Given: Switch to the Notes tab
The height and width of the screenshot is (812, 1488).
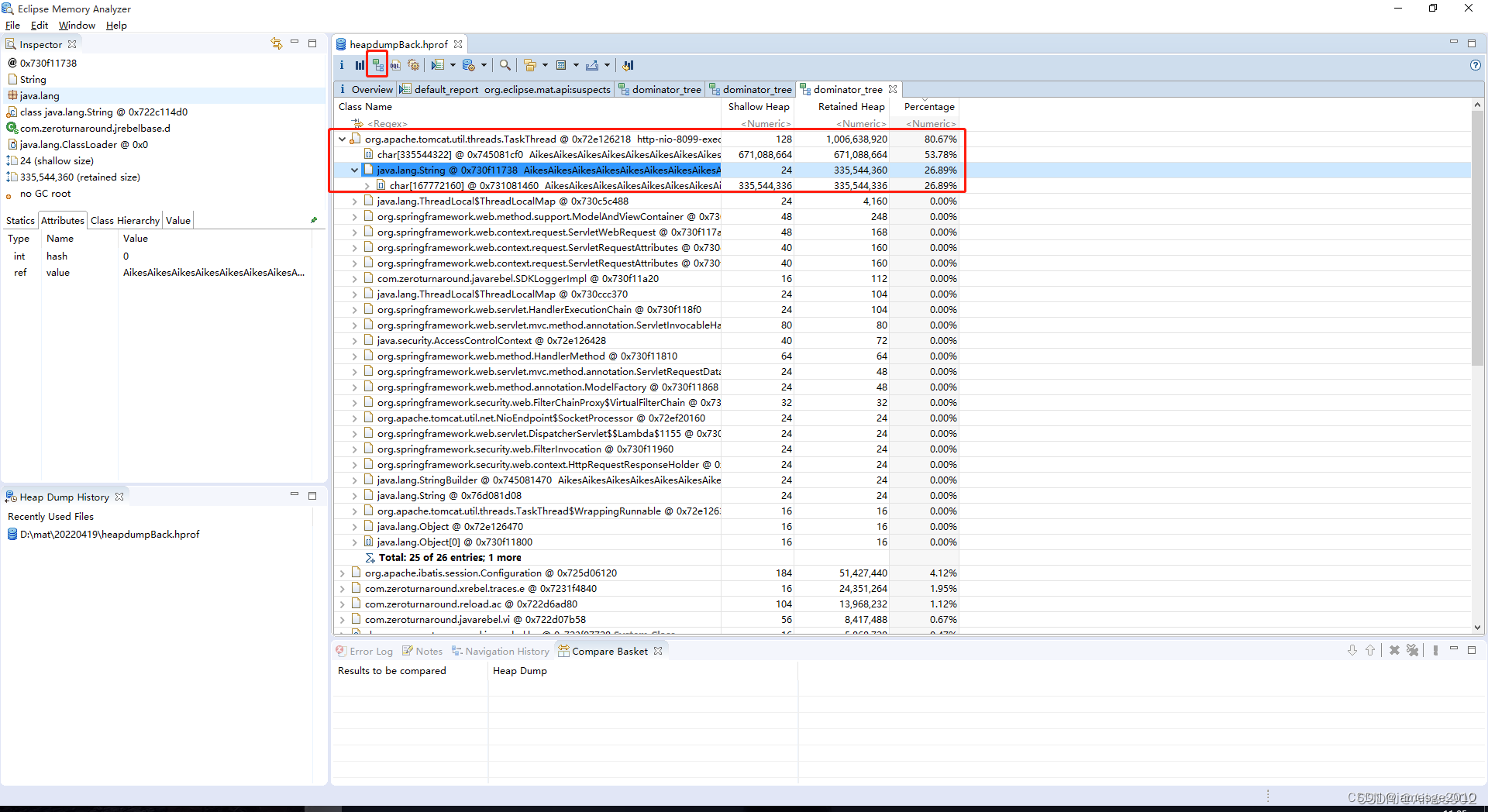Looking at the screenshot, I should tap(422, 652).
